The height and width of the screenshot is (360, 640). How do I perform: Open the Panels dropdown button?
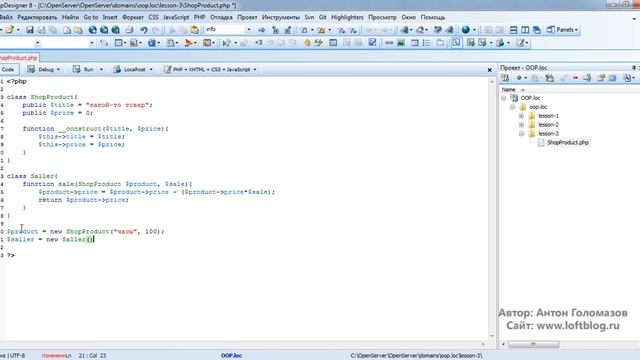pyautogui.click(x=562, y=30)
